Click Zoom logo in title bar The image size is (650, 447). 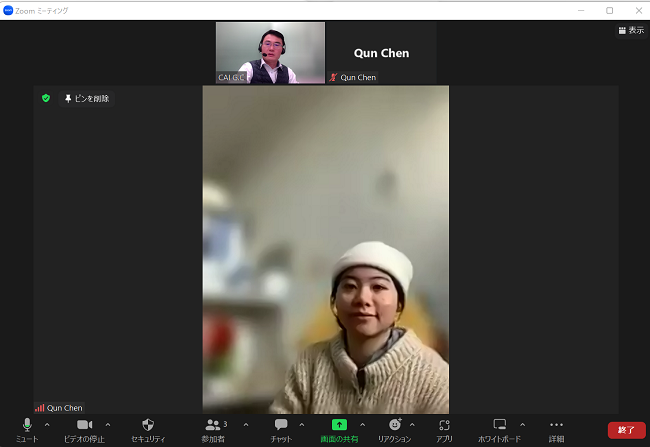coord(8,10)
